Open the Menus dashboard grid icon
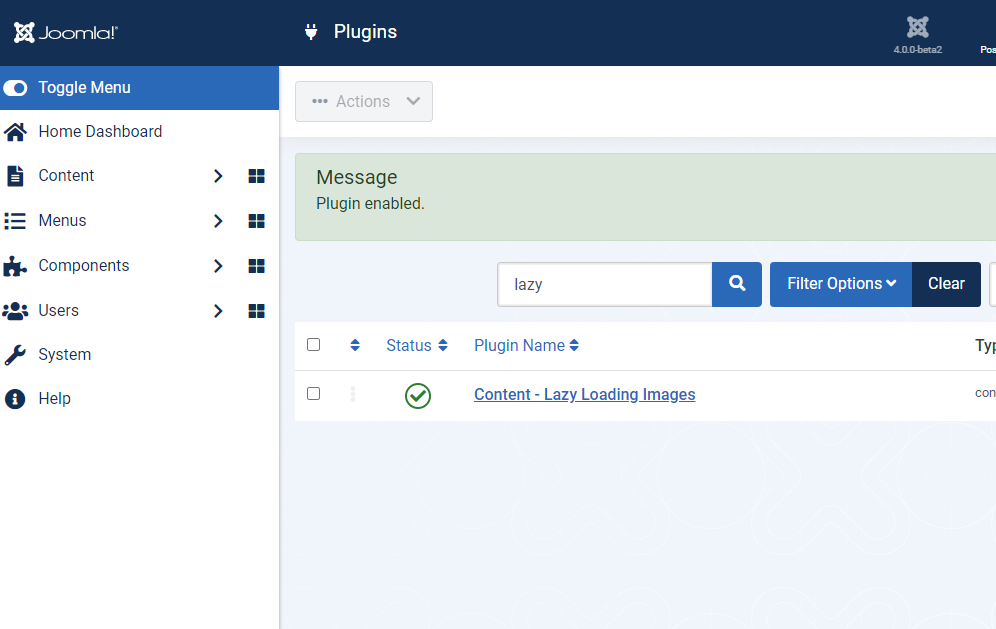 (257, 220)
